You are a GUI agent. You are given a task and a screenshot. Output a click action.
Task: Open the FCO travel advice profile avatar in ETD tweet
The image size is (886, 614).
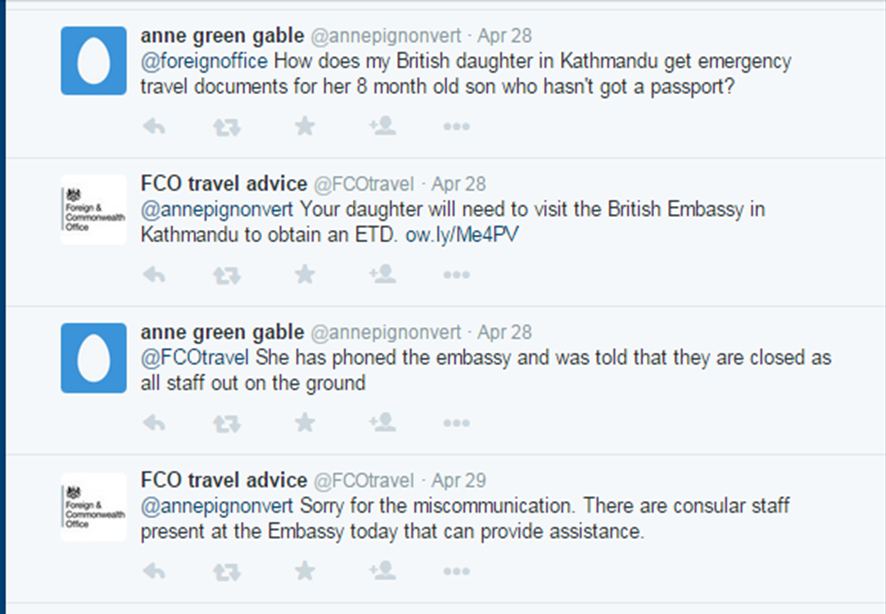[x=93, y=209]
